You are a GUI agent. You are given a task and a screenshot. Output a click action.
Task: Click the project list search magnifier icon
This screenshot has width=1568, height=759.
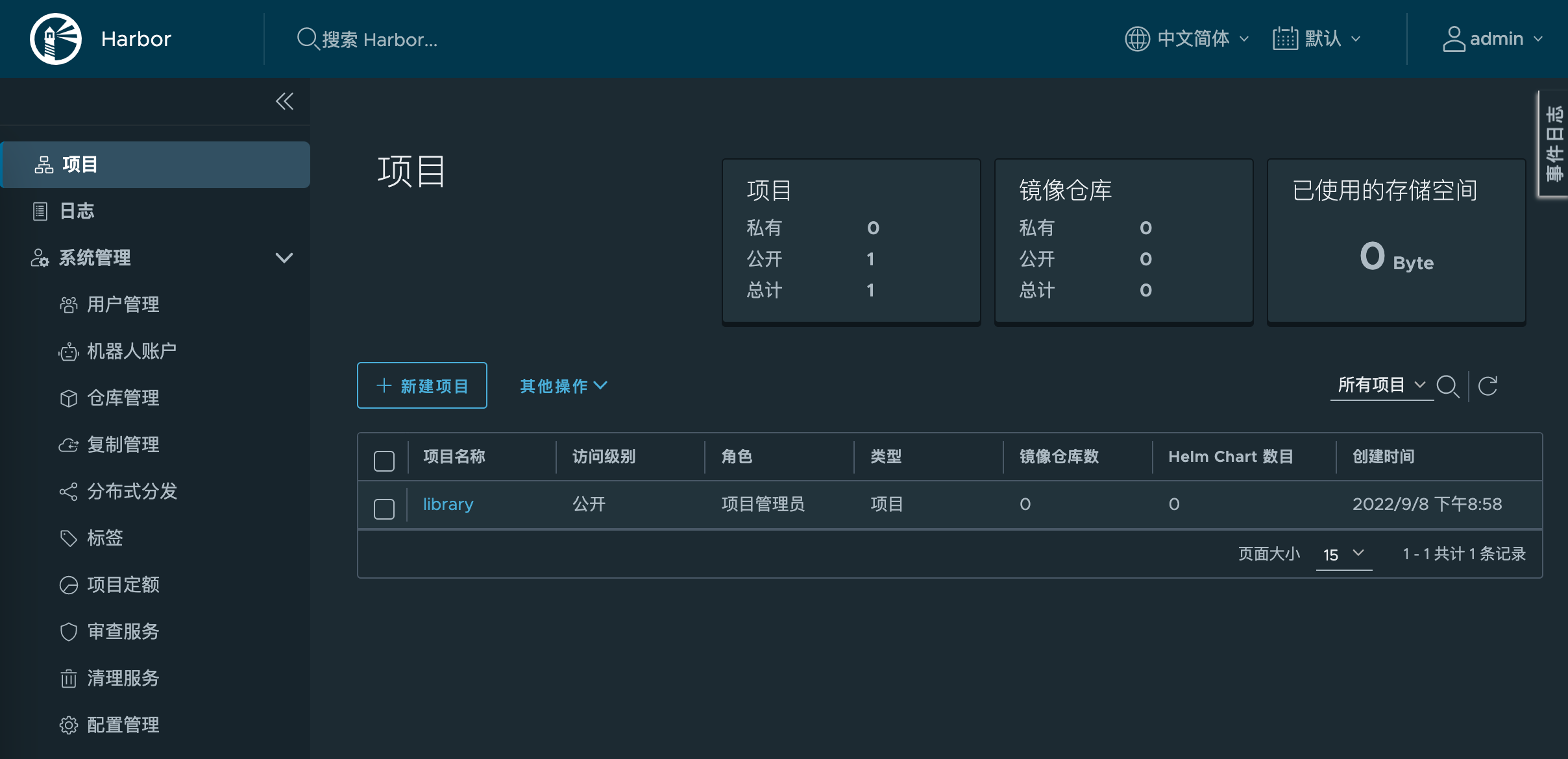coord(1448,386)
